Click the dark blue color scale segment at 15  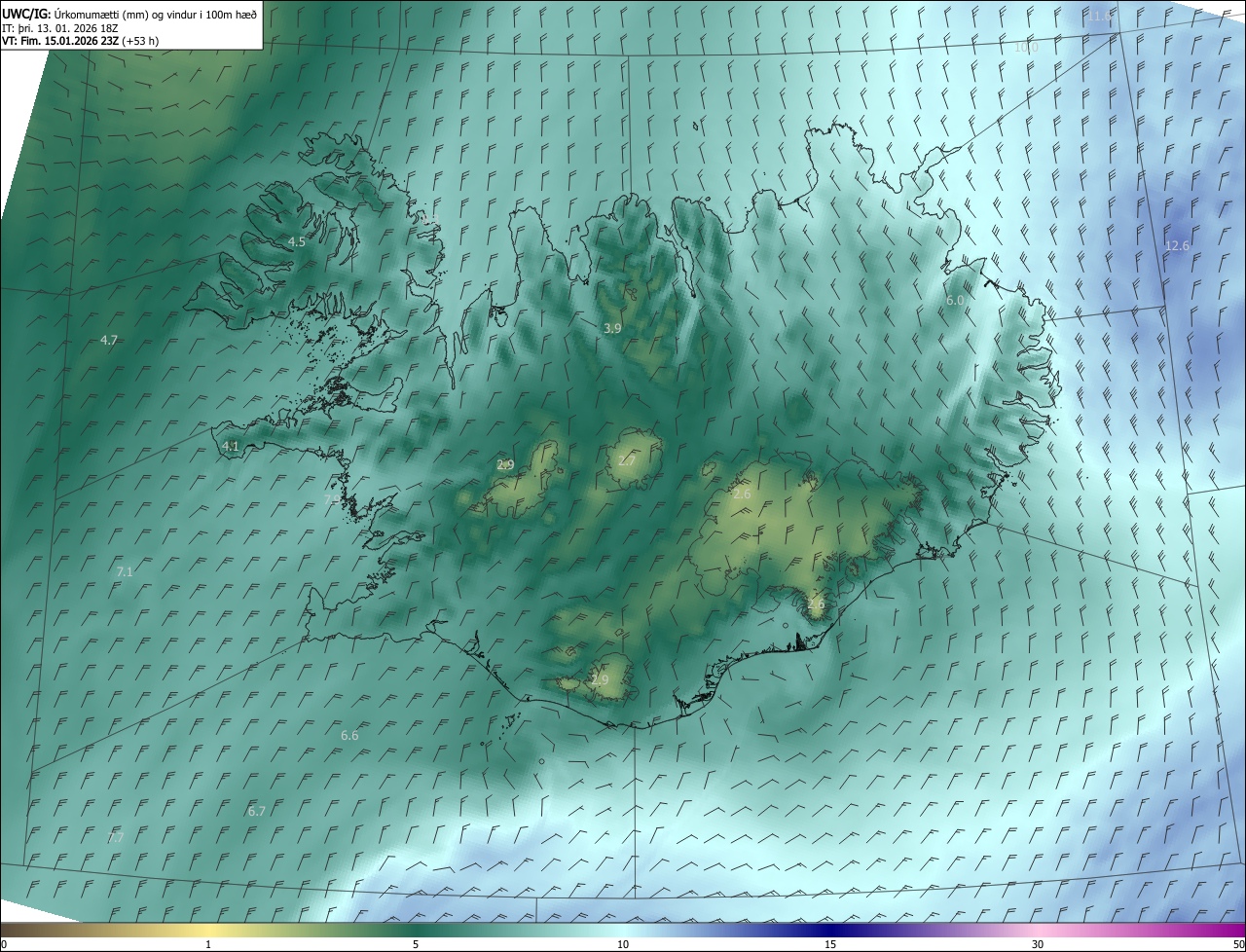click(x=830, y=931)
